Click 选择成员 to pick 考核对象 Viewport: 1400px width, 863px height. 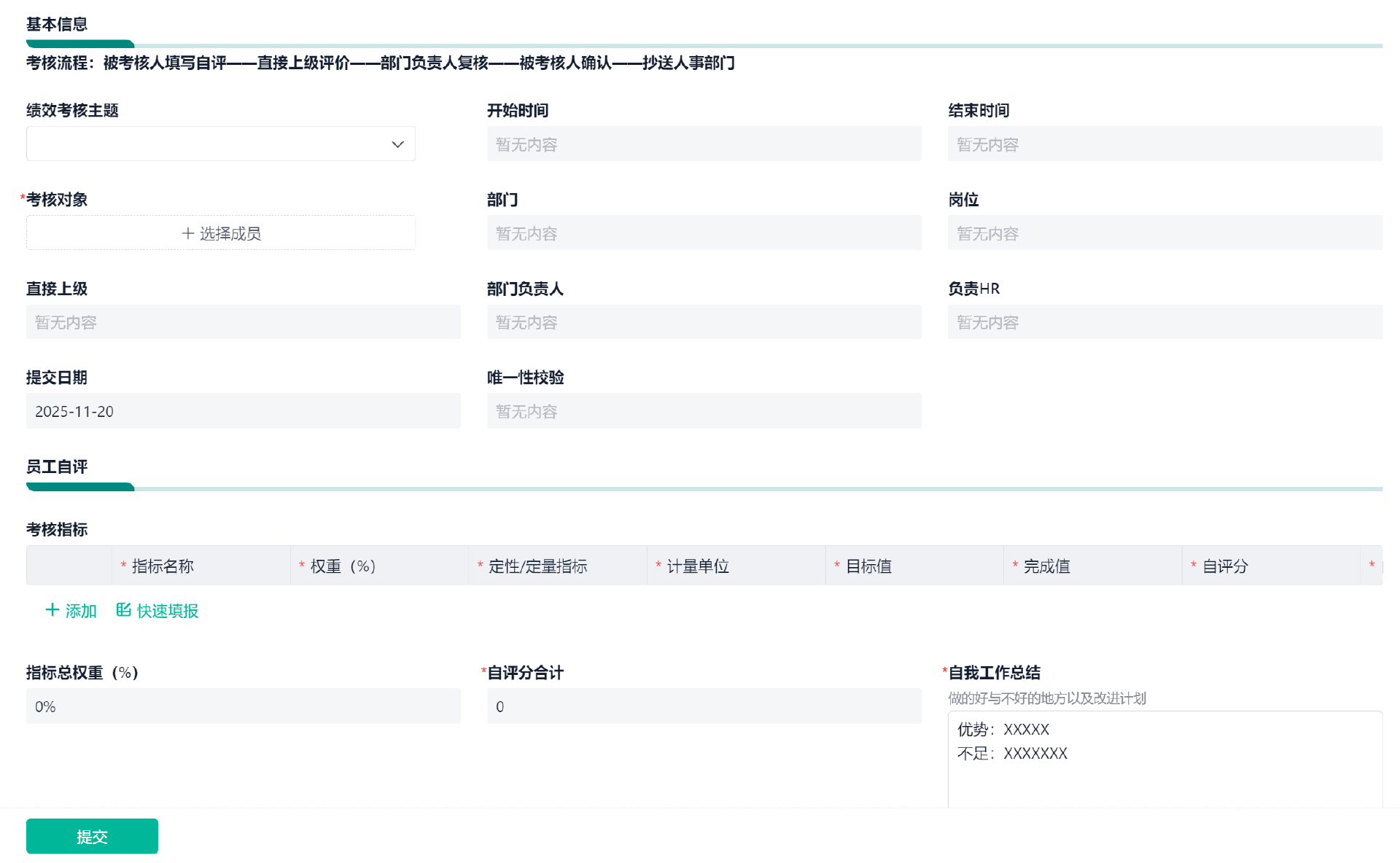coord(230,233)
